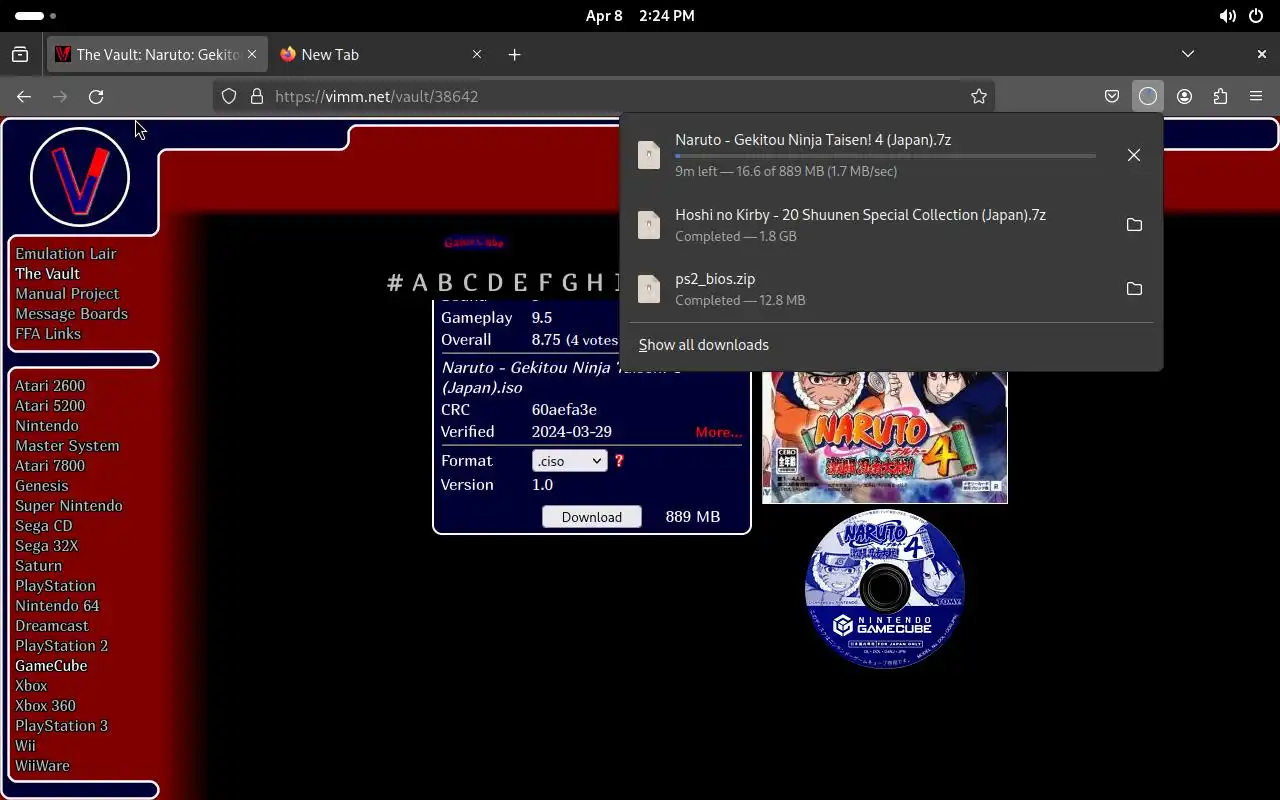Open the Firefox hamburger menu
This screenshot has width=1280, height=800.
pos(1256,96)
